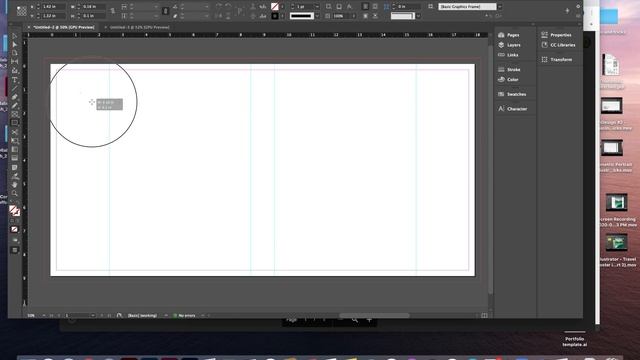Select the Gradient Swatch tool
The image size is (640, 360).
click(15, 149)
